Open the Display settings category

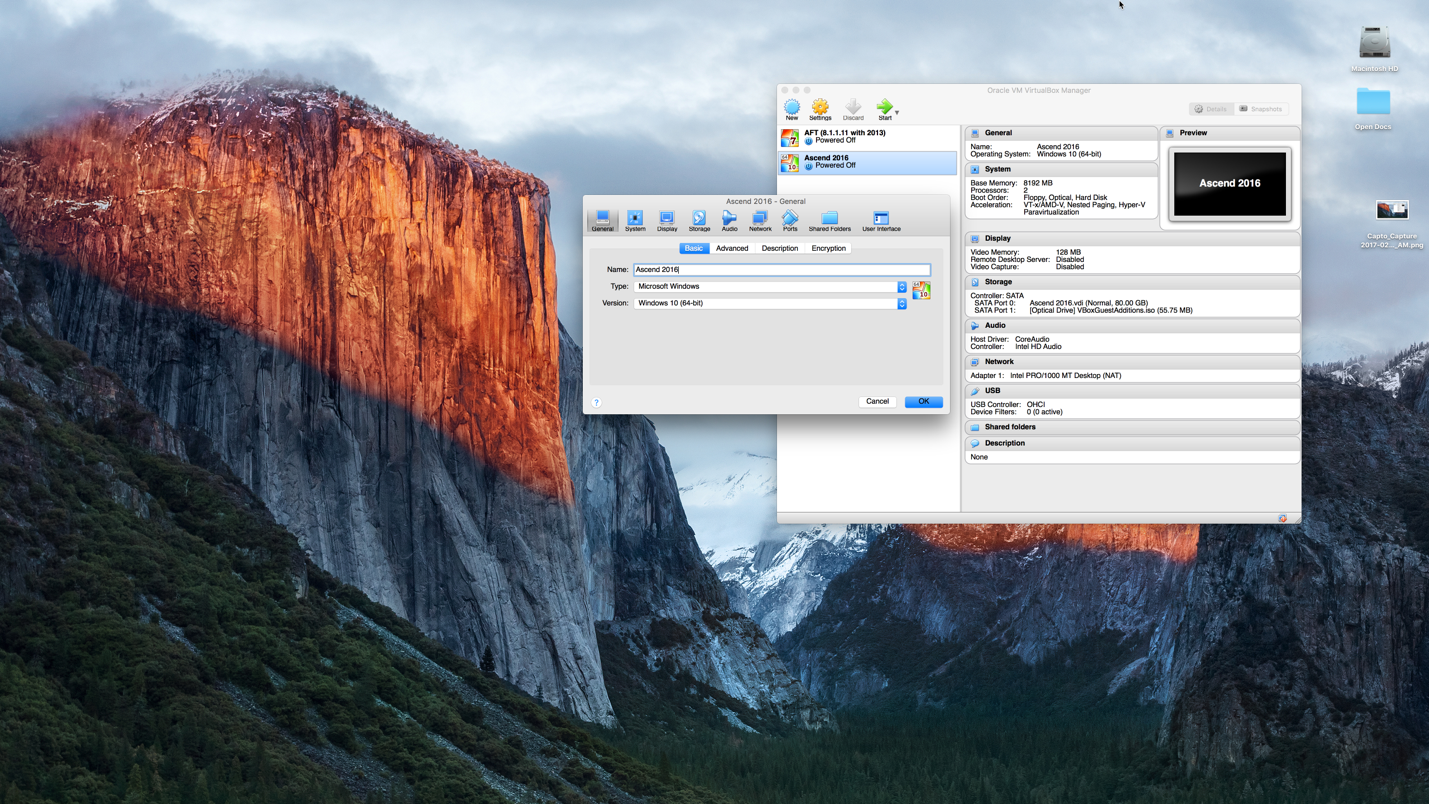667,221
